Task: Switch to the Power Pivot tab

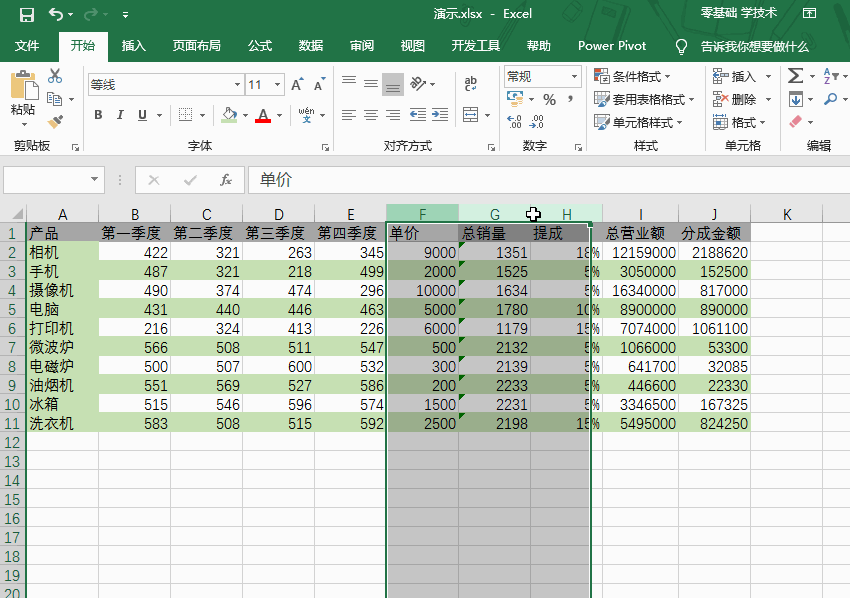Action: [x=612, y=46]
